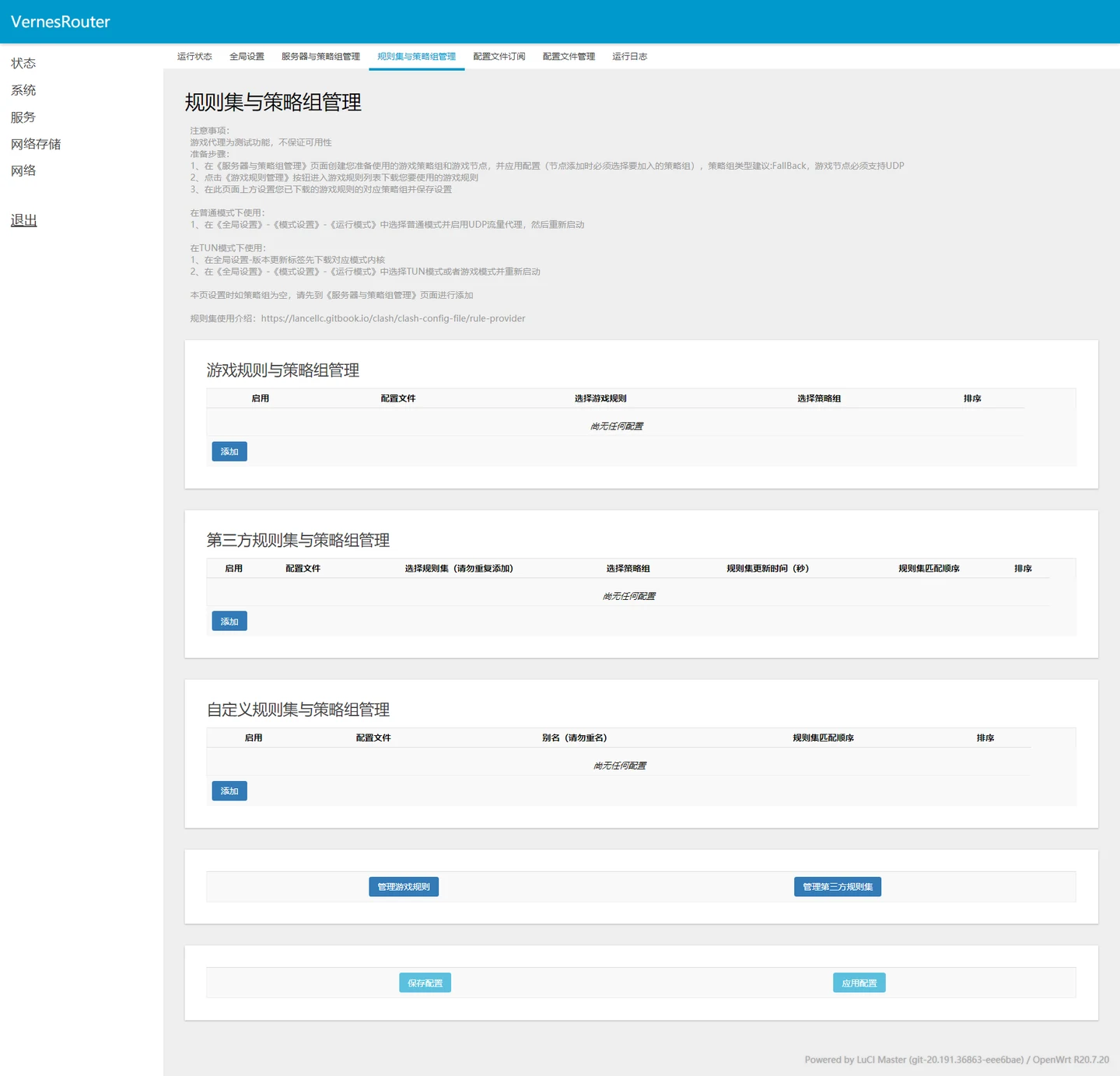Add a third-party rule set entry
This screenshot has height=1076, width=1120.
tap(229, 622)
